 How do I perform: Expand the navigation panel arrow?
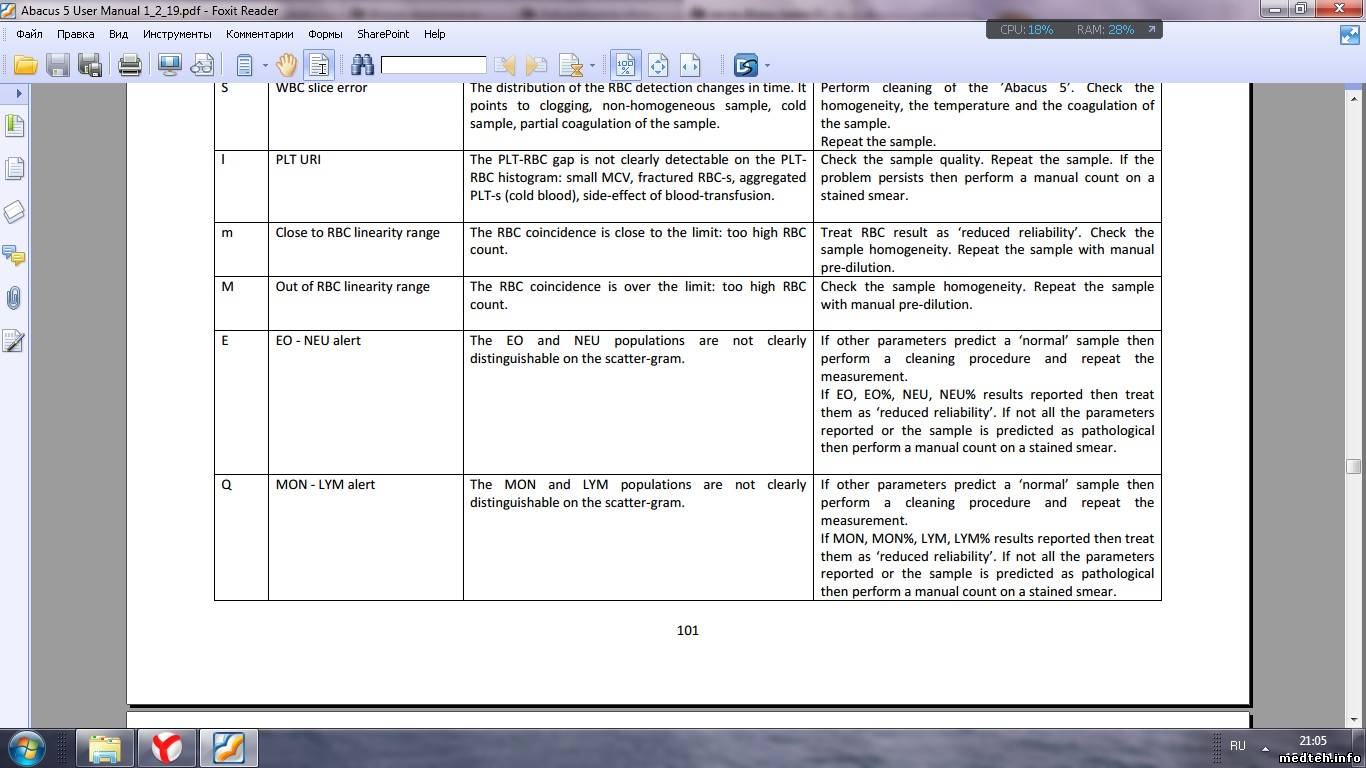click(x=18, y=93)
